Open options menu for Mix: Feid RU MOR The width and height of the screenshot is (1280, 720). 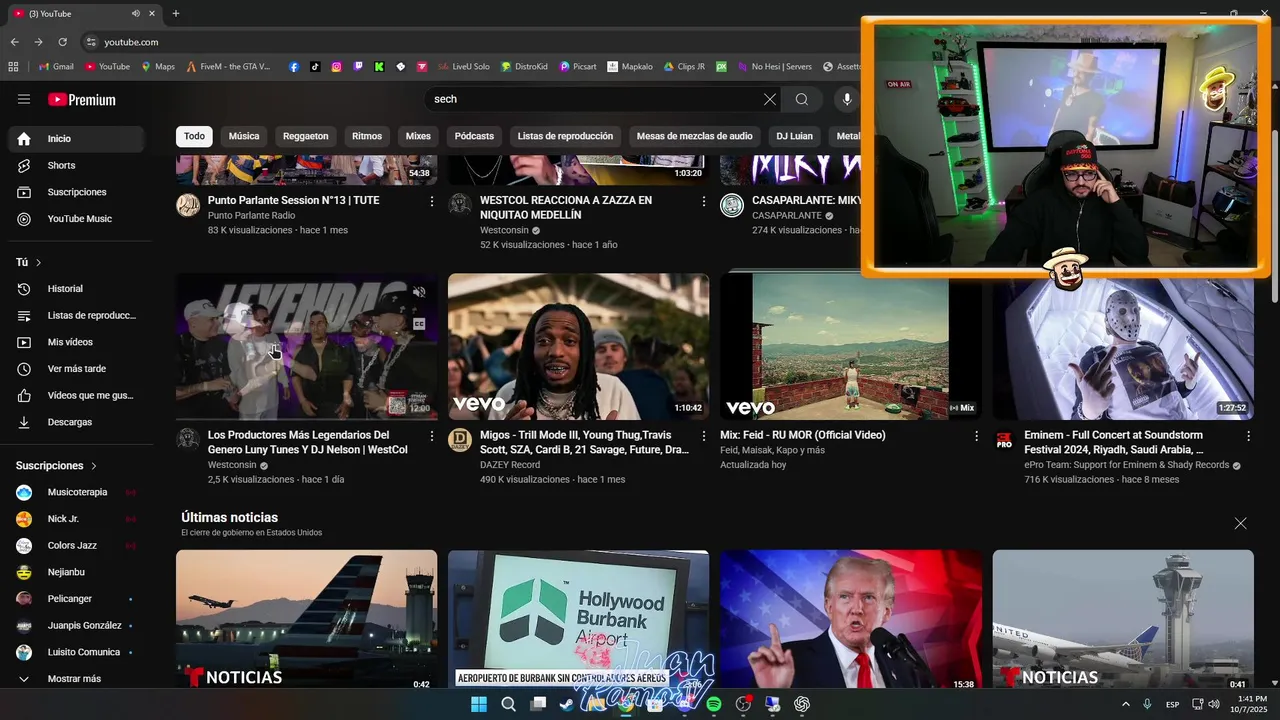coord(976,436)
